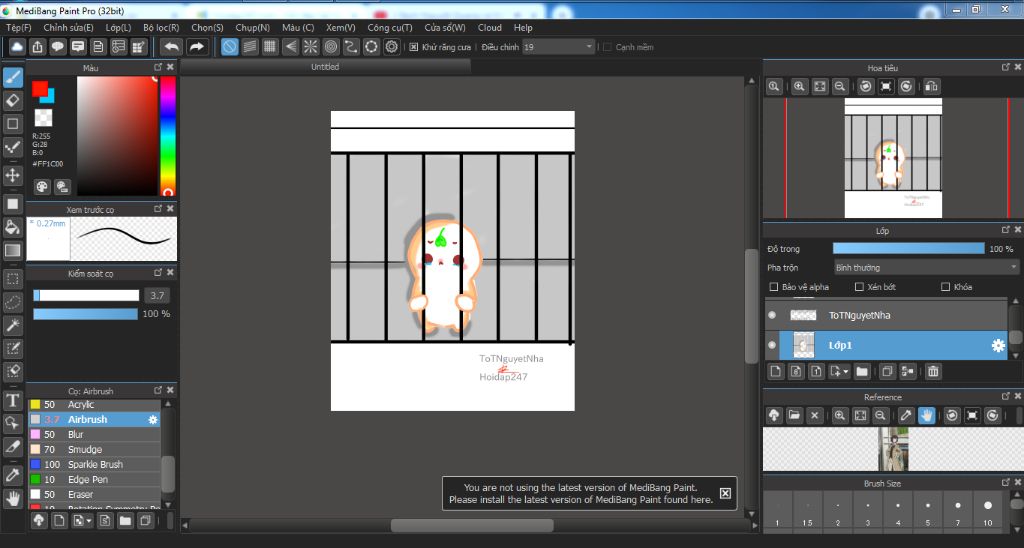Enable the radial snap guide
1024x548 pixels.
click(x=310, y=46)
